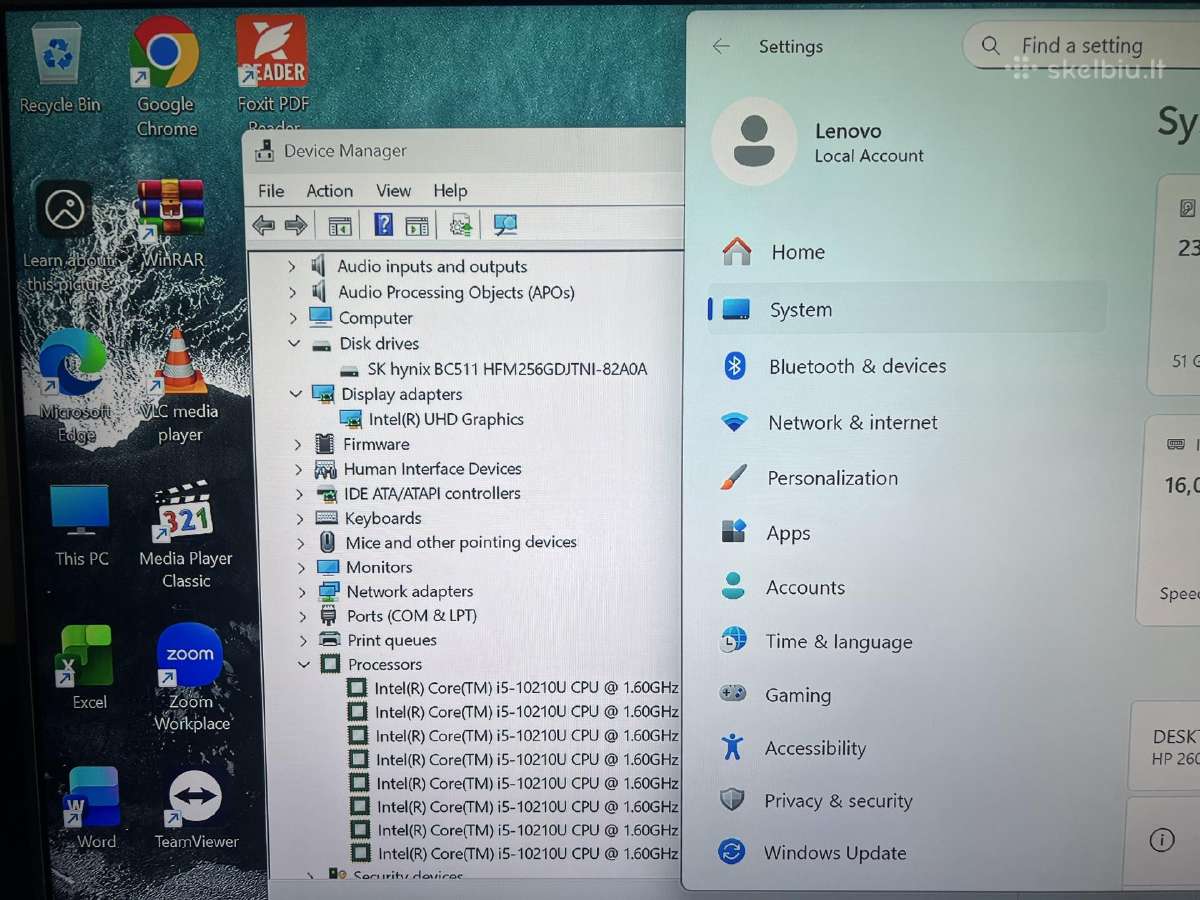Select This PC desktop icon
Image resolution: width=1200 pixels, height=900 pixels.
tap(81, 525)
